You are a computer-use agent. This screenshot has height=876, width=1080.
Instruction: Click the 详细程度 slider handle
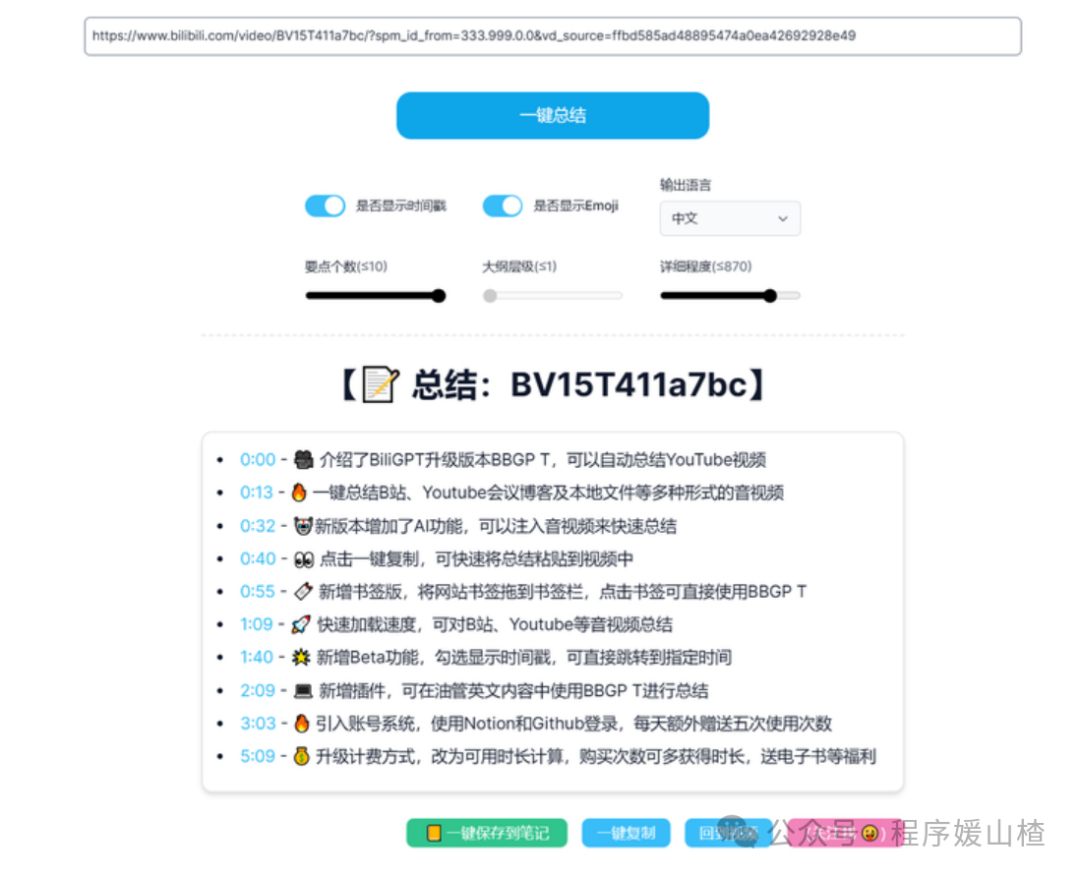(x=770, y=296)
